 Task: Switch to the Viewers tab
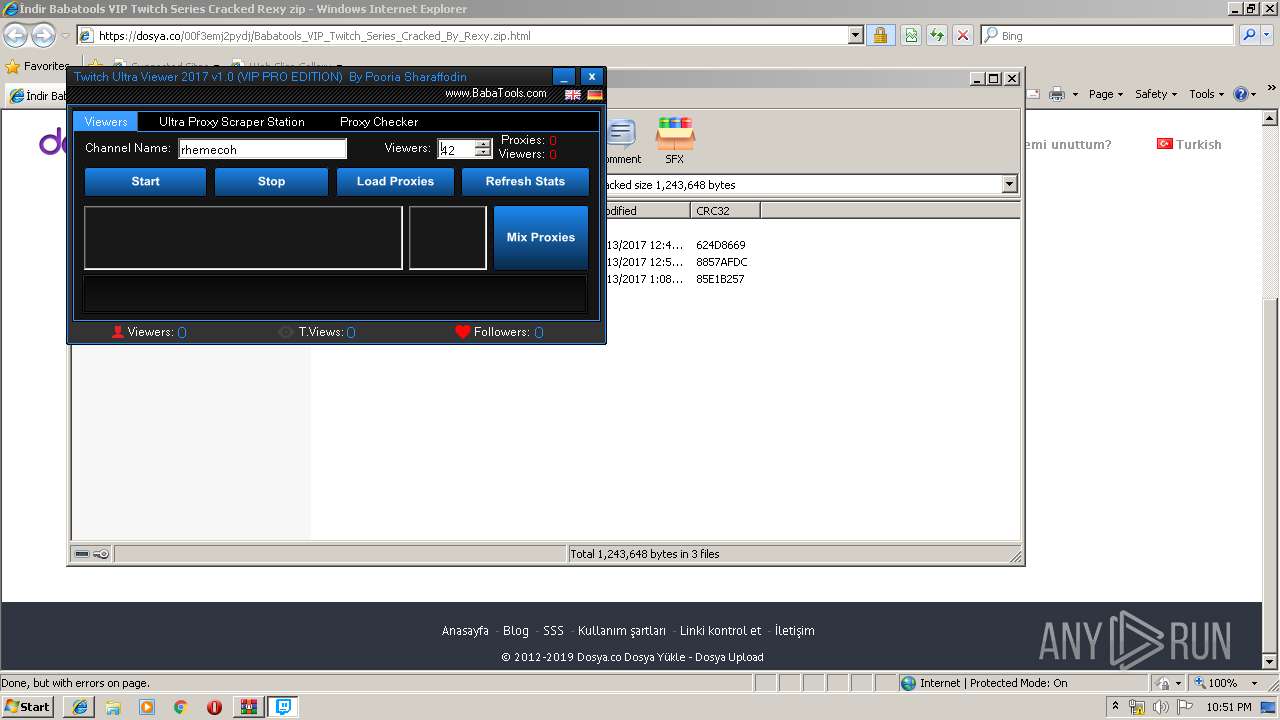point(106,121)
